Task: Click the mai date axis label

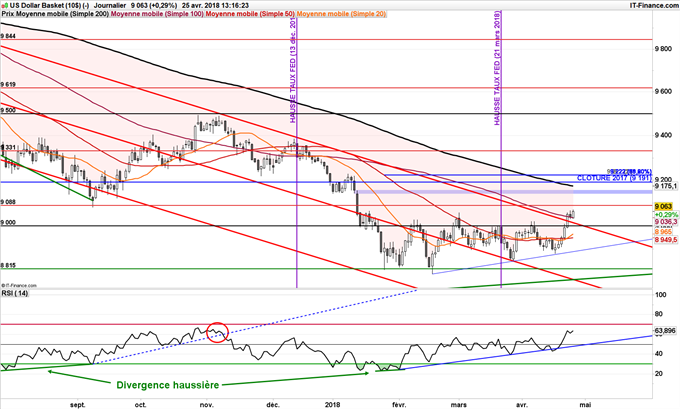Action: click(585, 405)
